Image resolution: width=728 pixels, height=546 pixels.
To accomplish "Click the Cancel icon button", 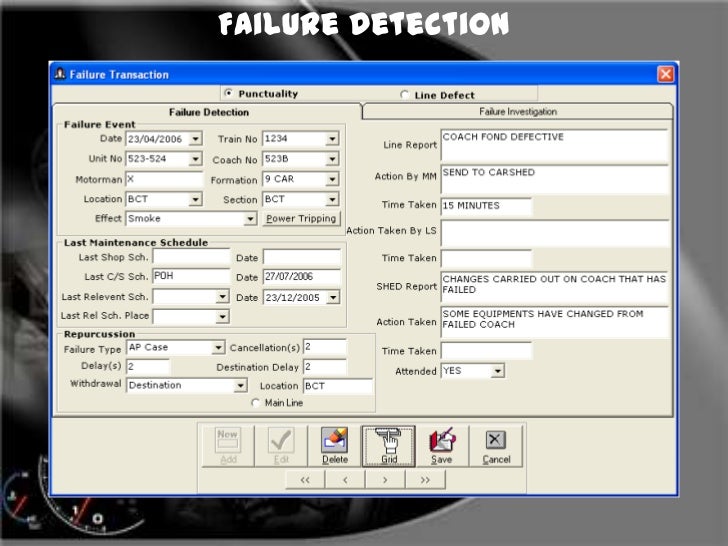I will pos(496,446).
